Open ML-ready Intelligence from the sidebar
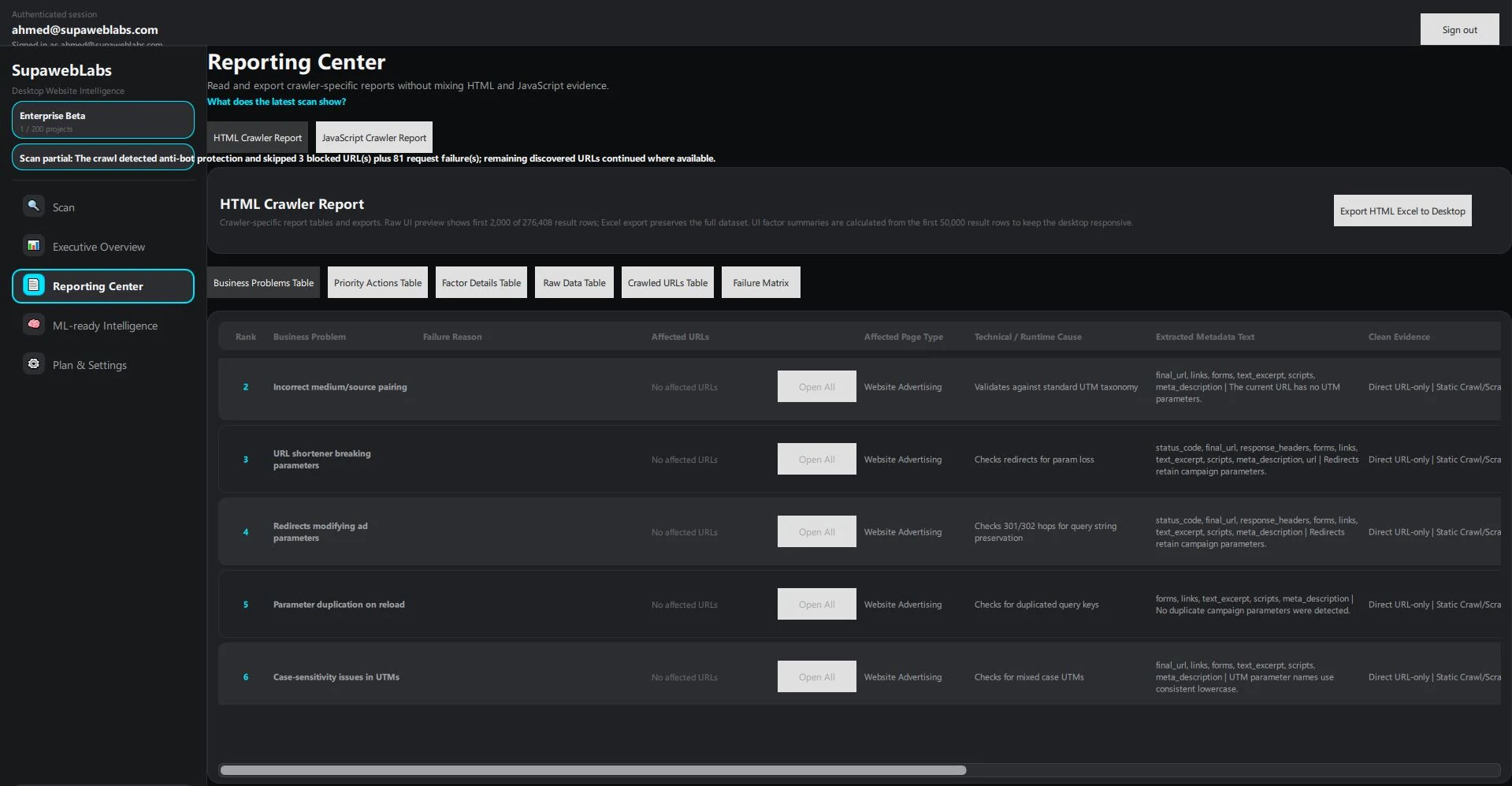This screenshot has width=1512, height=786. [103, 326]
